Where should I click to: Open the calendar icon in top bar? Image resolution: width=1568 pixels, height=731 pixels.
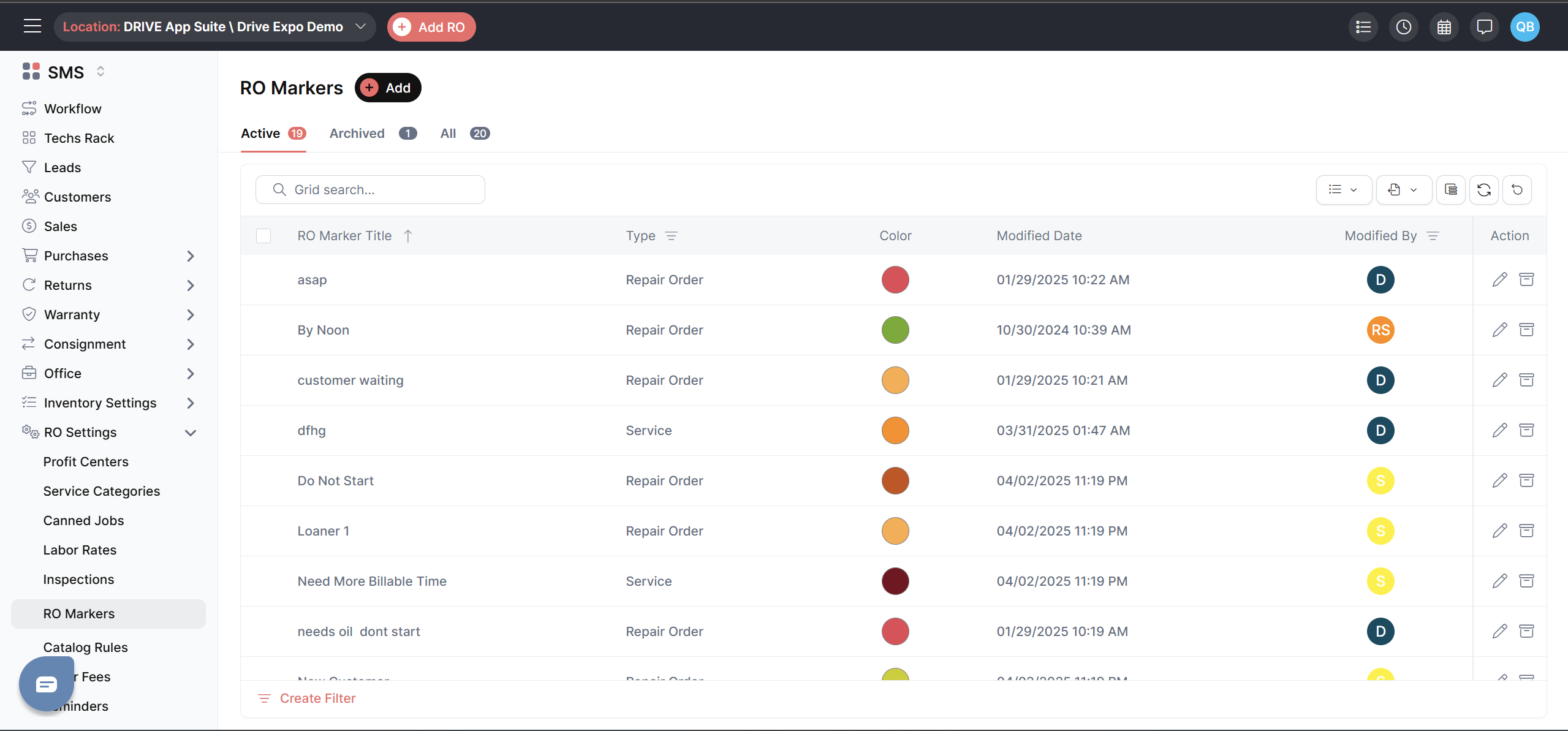tap(1444, 27)
